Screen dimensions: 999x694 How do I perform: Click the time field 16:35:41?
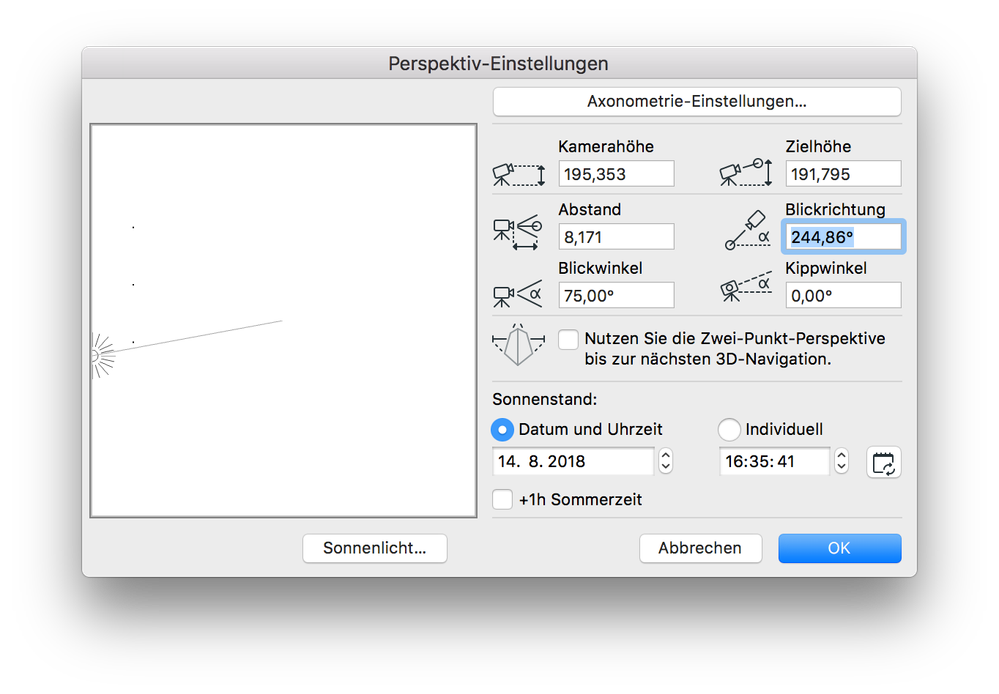[774, 461]
